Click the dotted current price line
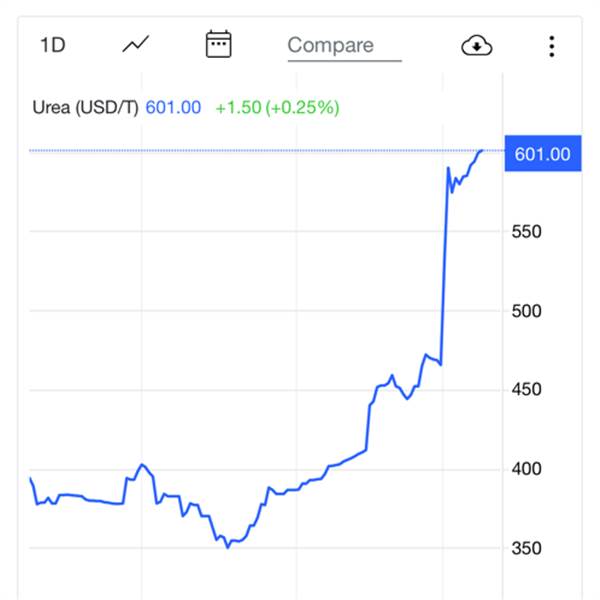The width and height of the screenshot is (600, 600). pos(250,151)
